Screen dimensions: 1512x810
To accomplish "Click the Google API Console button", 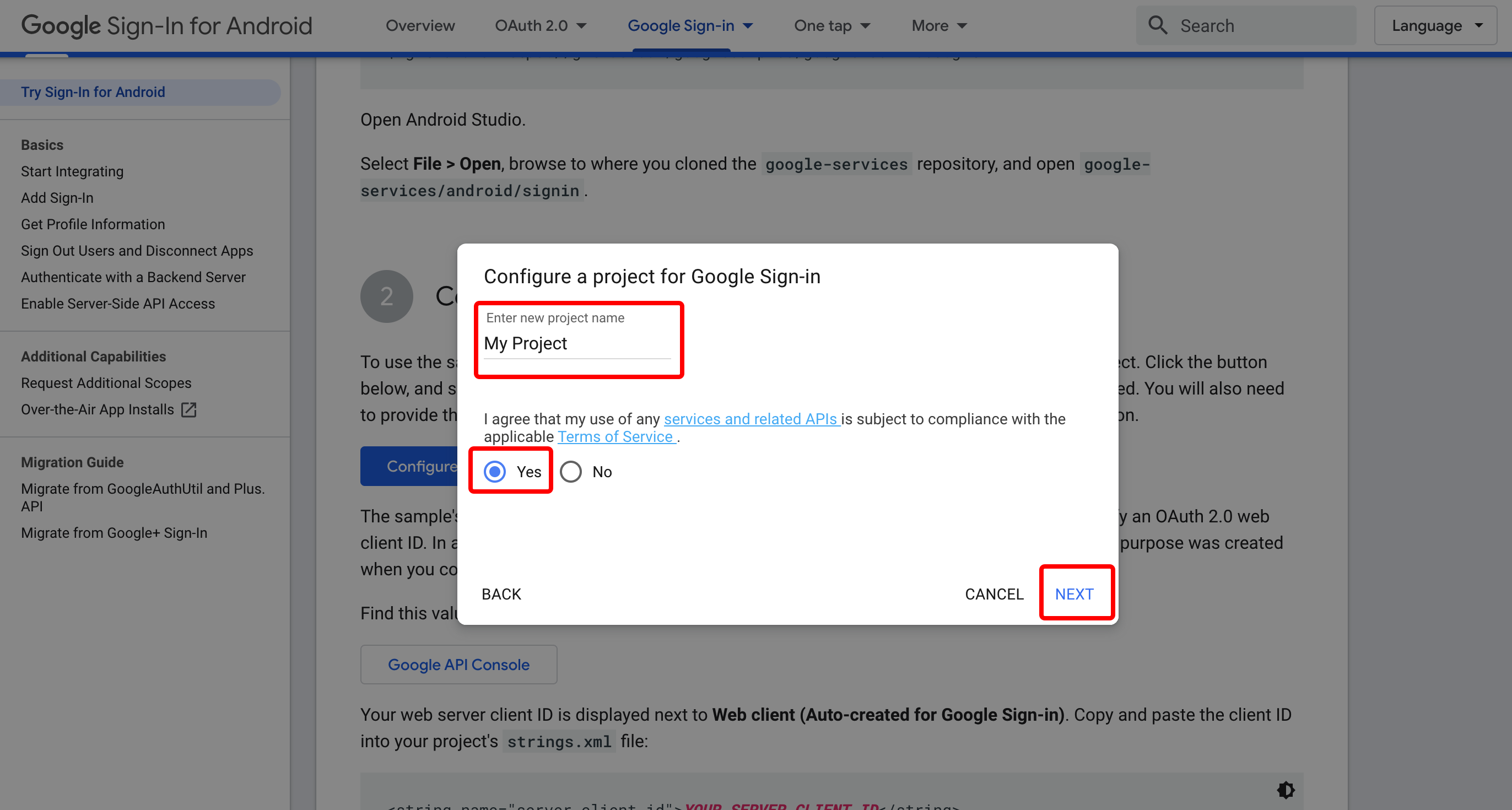I will point(458,665).
